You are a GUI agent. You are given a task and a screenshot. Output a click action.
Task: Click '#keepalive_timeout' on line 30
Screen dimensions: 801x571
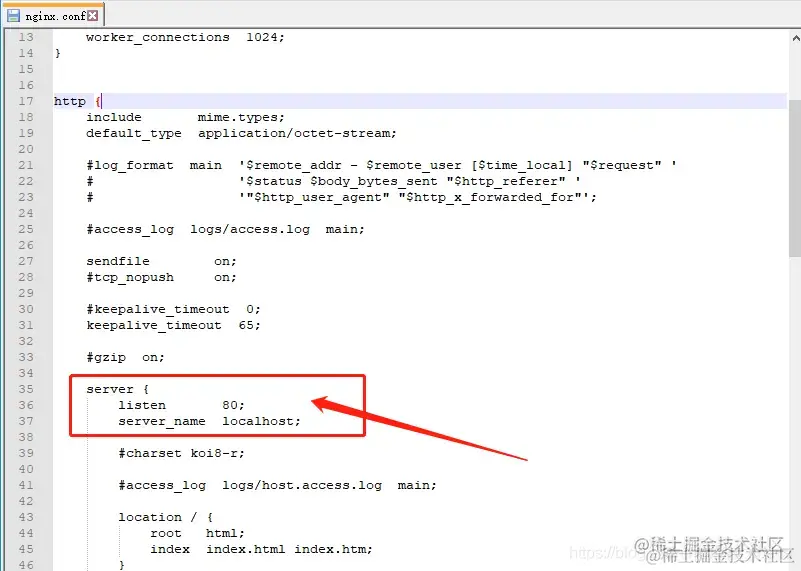[x=158, y=310]
